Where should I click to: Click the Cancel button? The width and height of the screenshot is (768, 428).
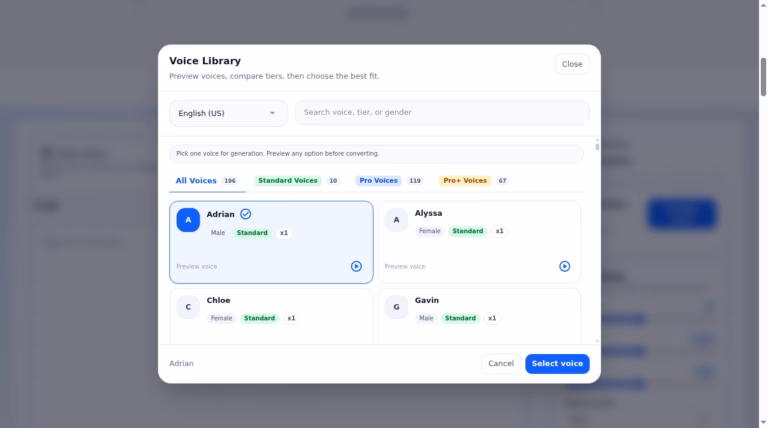501,363
